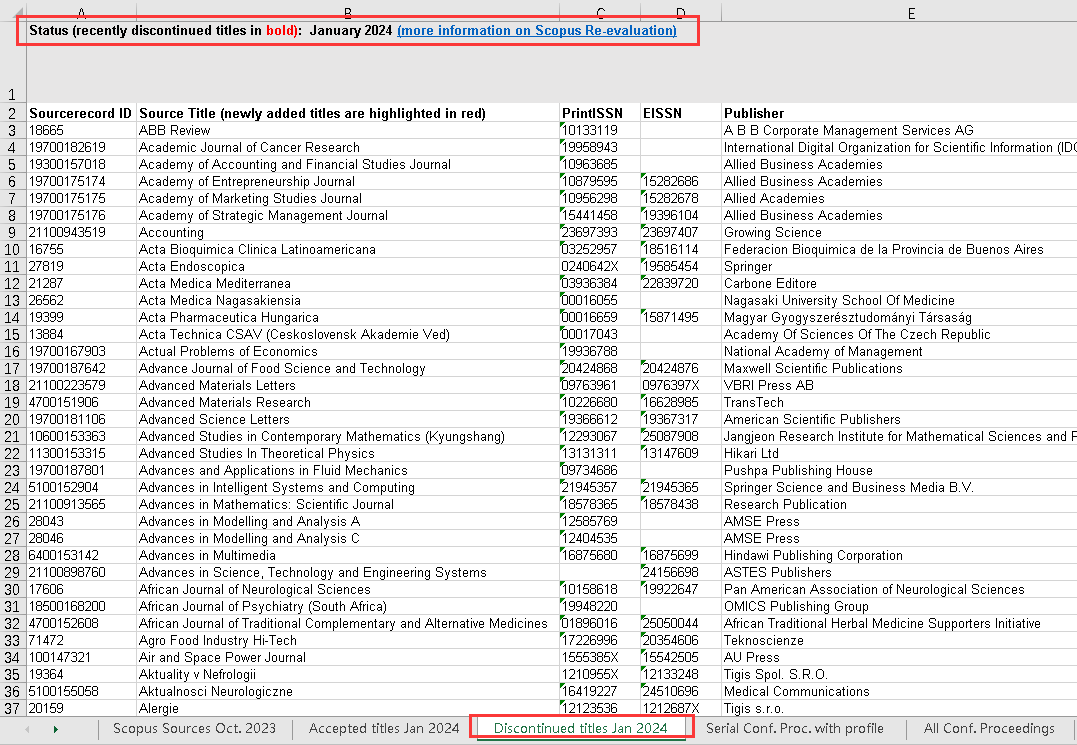This screenshot has width=1077, height=745.
Task: Select column E header
Action: (911, 13)
